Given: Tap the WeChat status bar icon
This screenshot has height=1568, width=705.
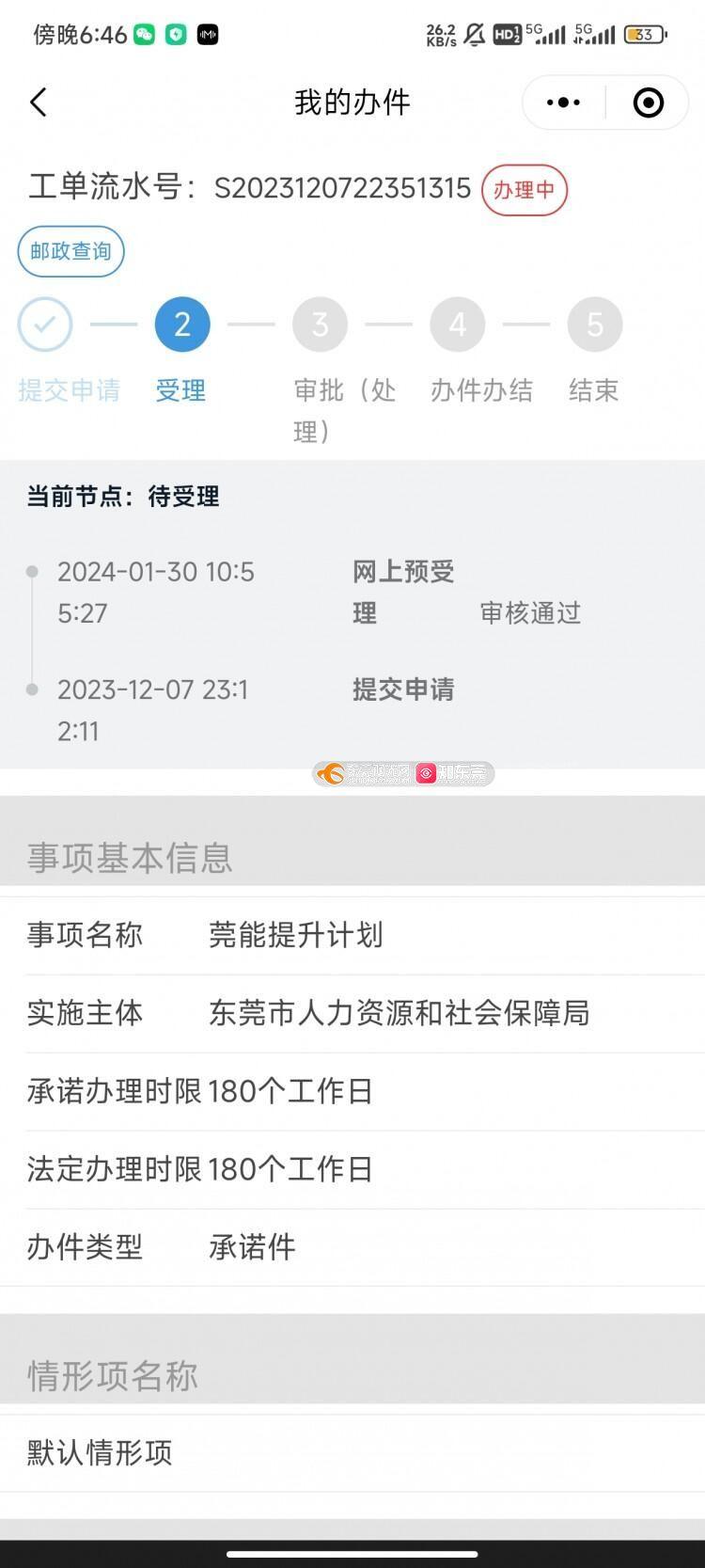Looking at the screenshot, I should [144, 35].
